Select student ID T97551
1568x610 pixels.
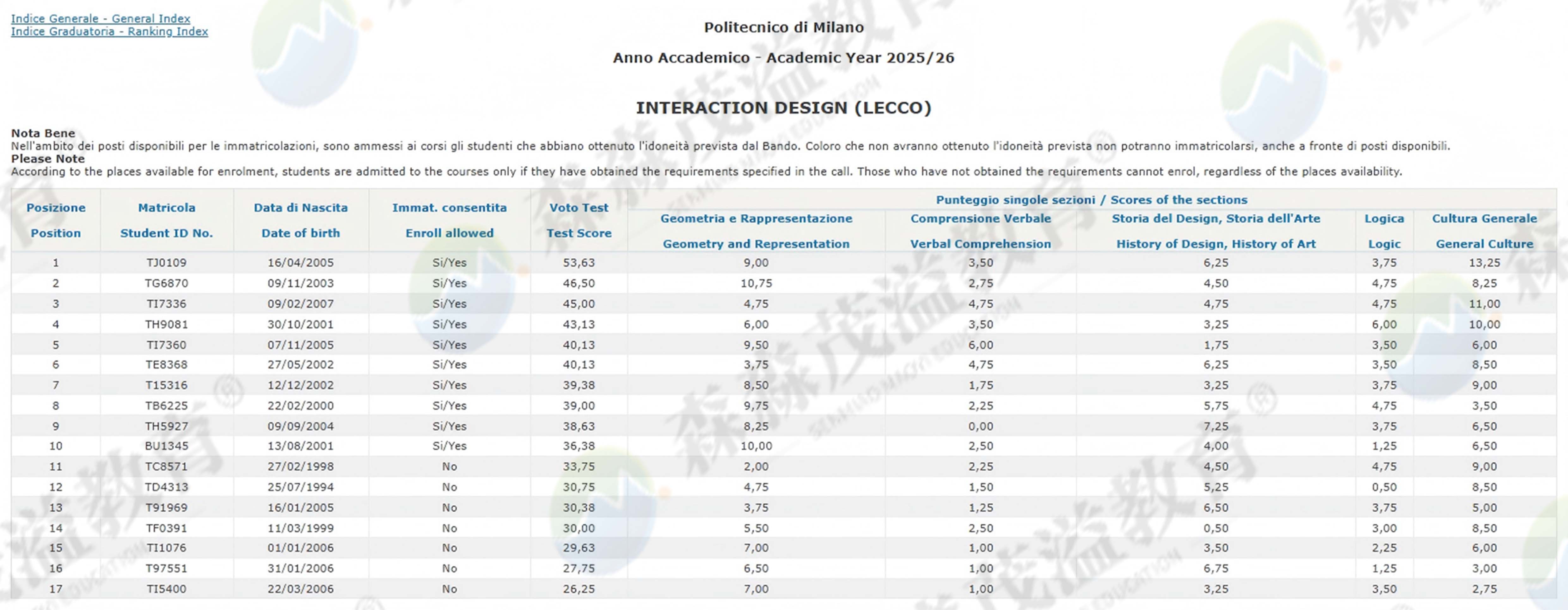[167, 569]
